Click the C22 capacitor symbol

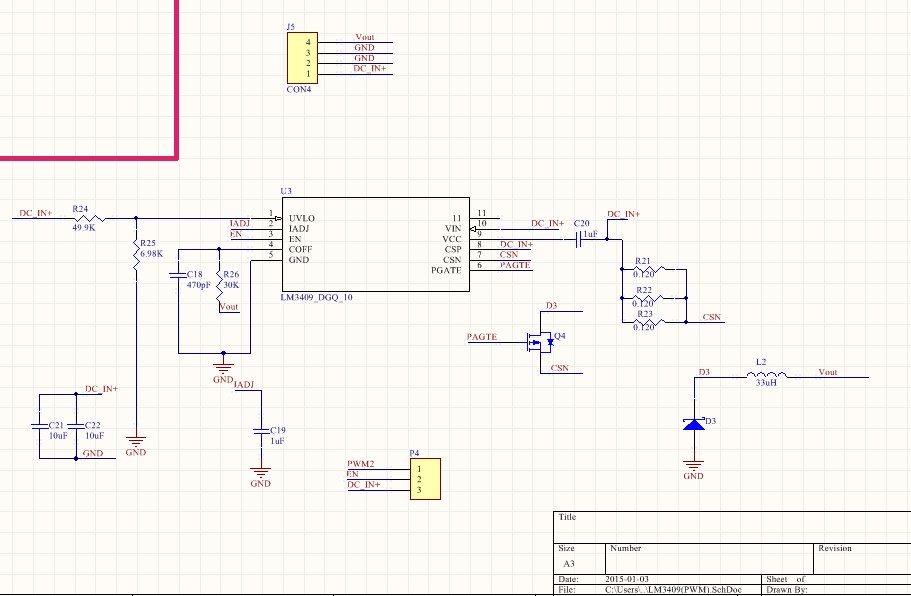[76, 426]
